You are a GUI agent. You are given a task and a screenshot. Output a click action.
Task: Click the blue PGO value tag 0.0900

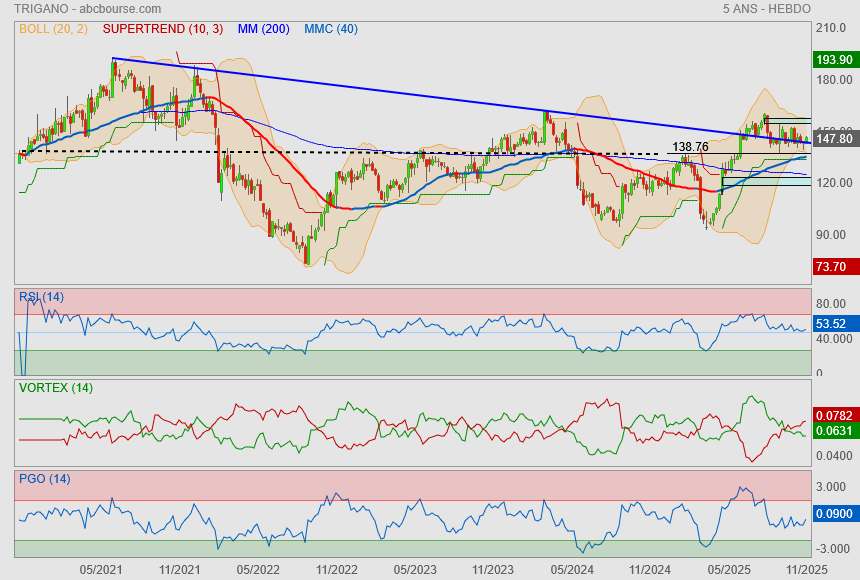pyautogui.click(x=833, y=514)
